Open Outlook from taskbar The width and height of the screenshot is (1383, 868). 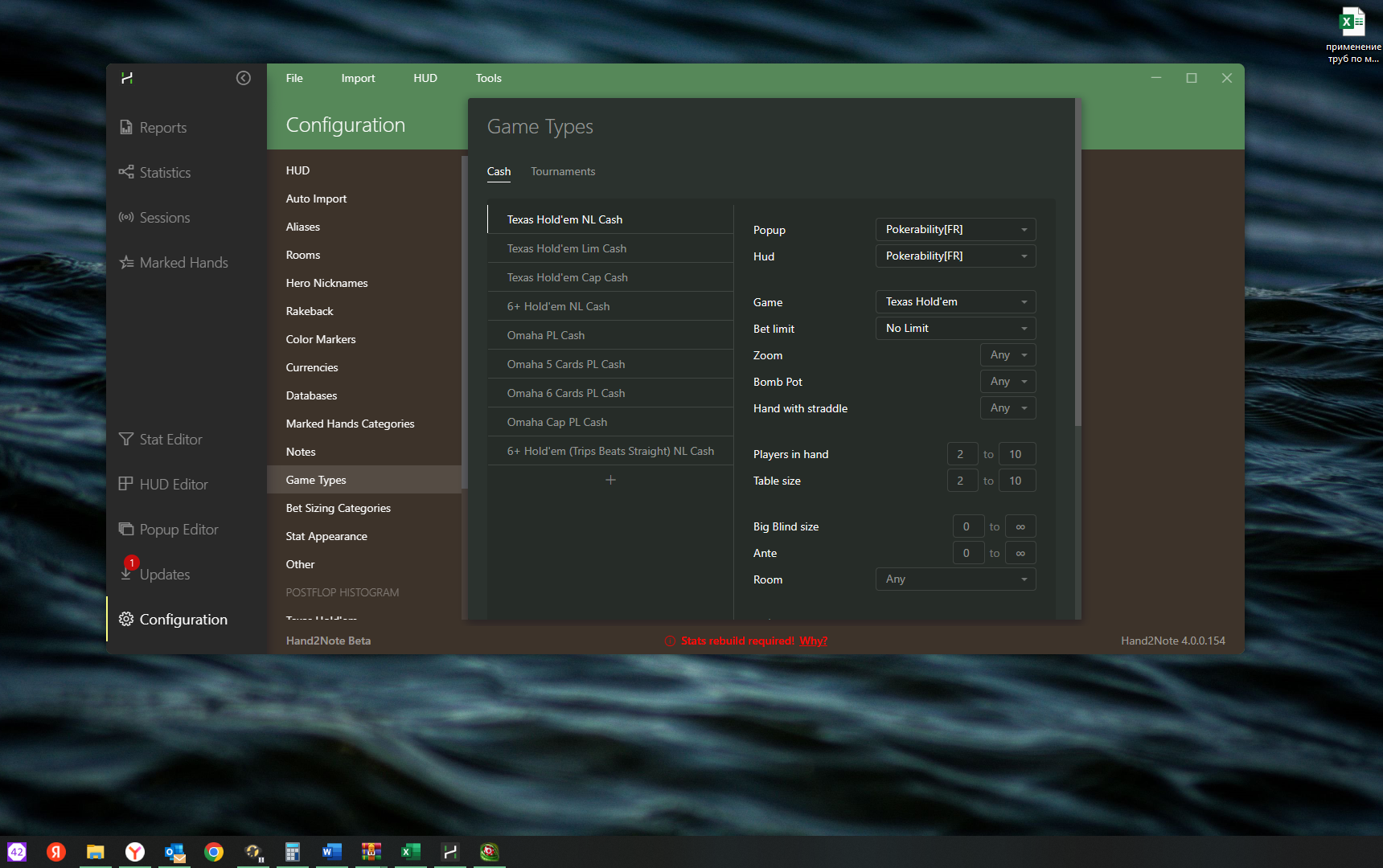(x=174, y=852)
